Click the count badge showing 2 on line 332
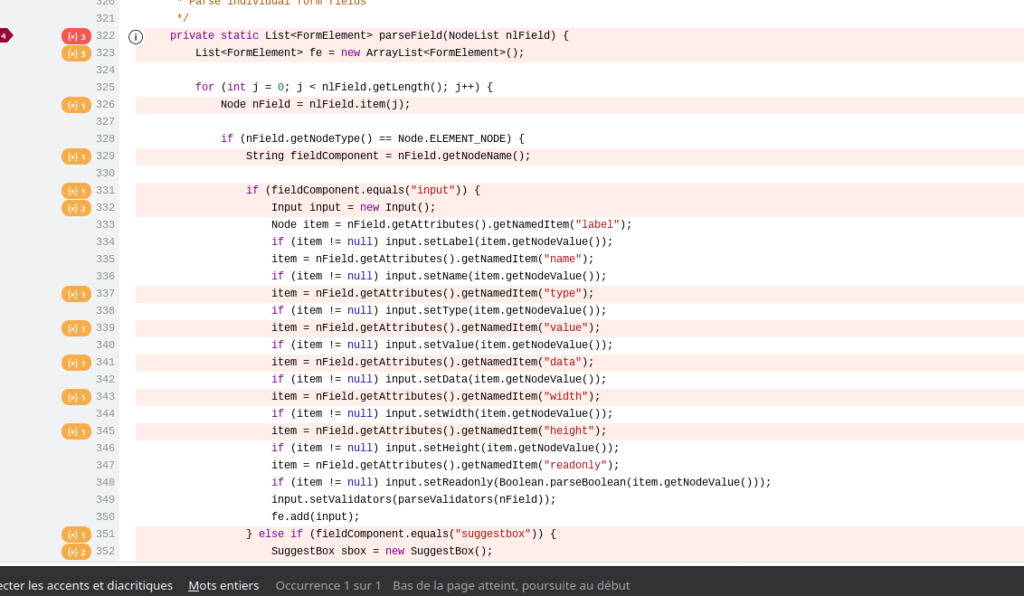Viewport: 1024px width, 596px height. (x=75, y=207)
